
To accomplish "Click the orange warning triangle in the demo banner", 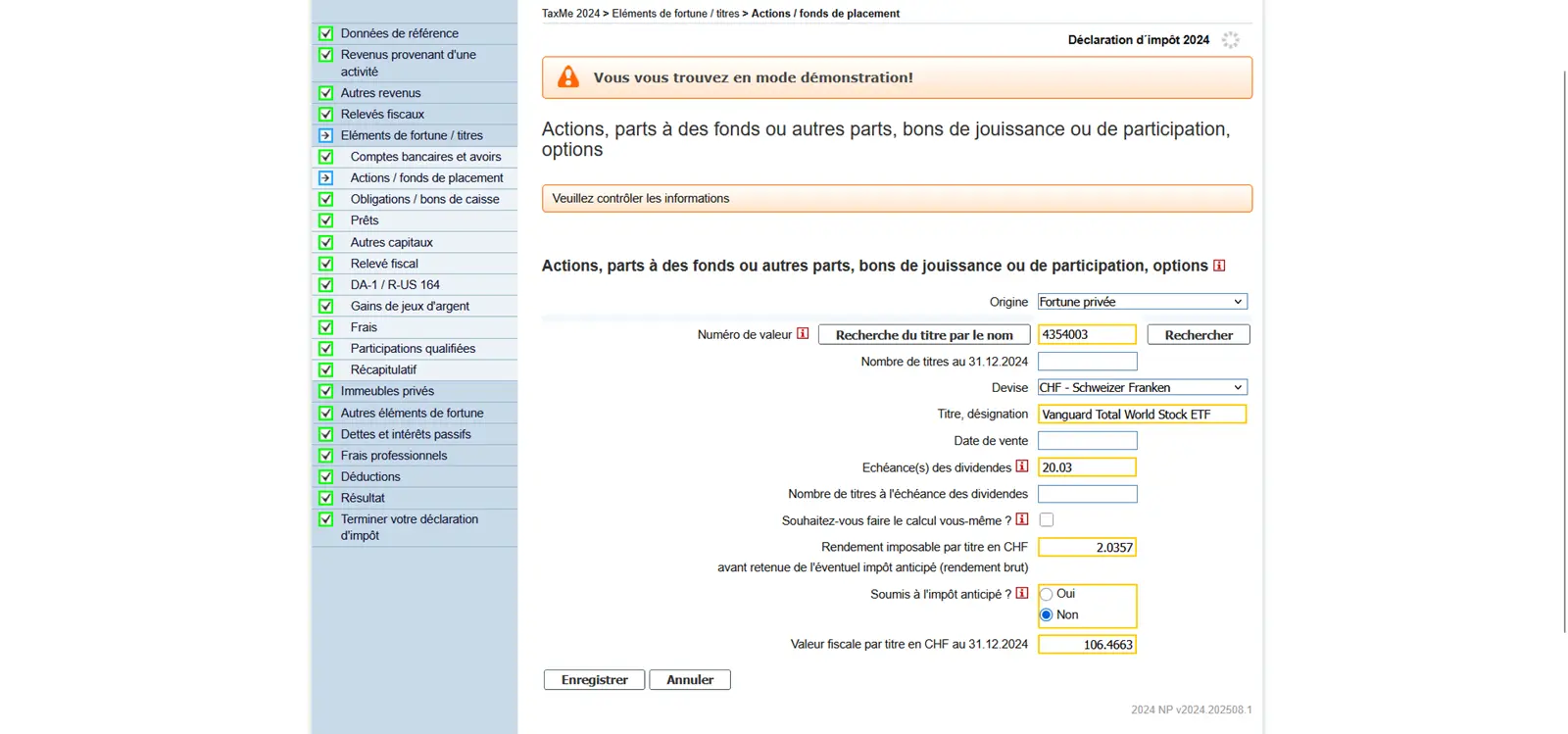I will coord(568,77).
